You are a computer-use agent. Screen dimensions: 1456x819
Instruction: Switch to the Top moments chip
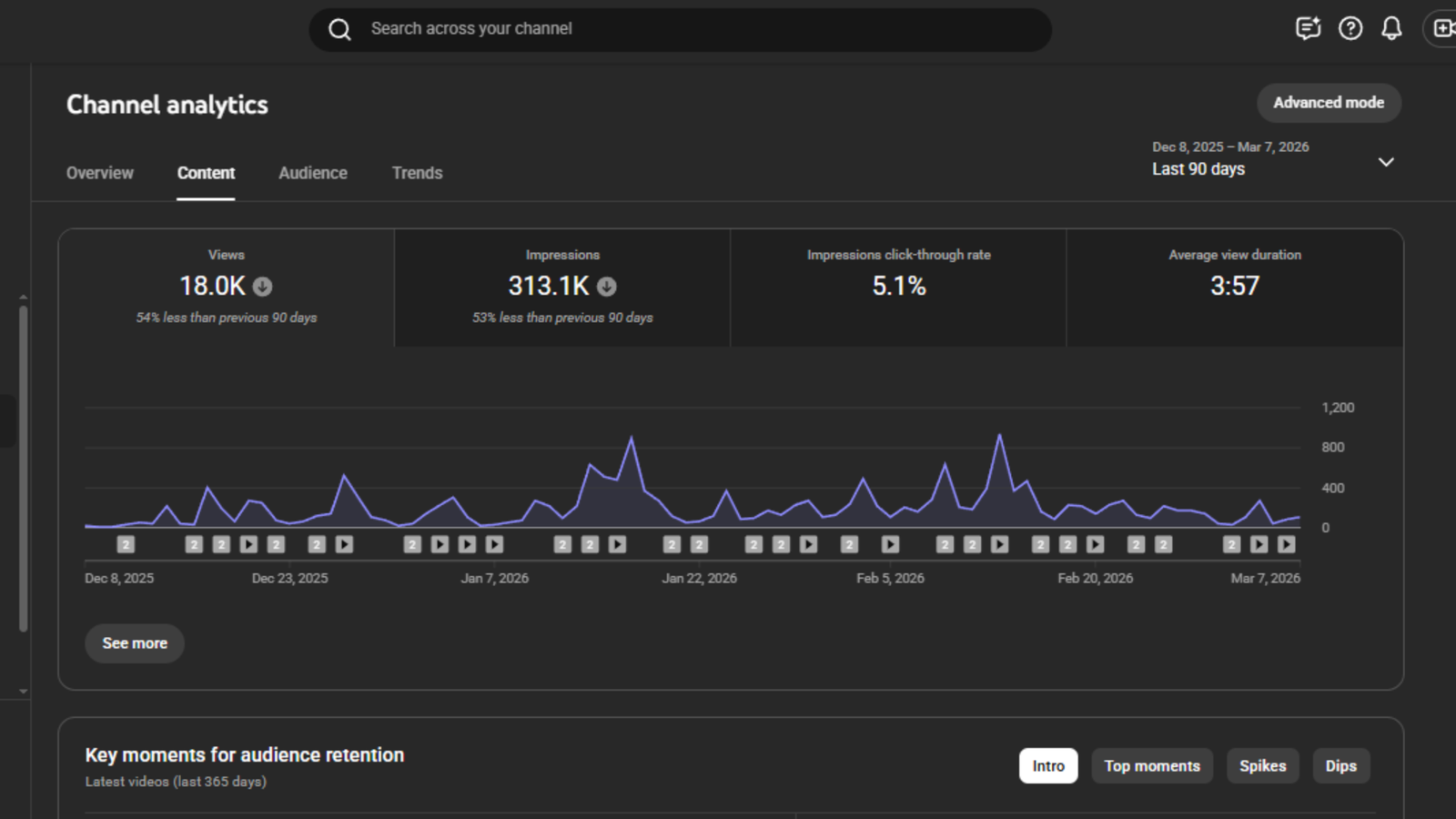(x=1152, y=766)
